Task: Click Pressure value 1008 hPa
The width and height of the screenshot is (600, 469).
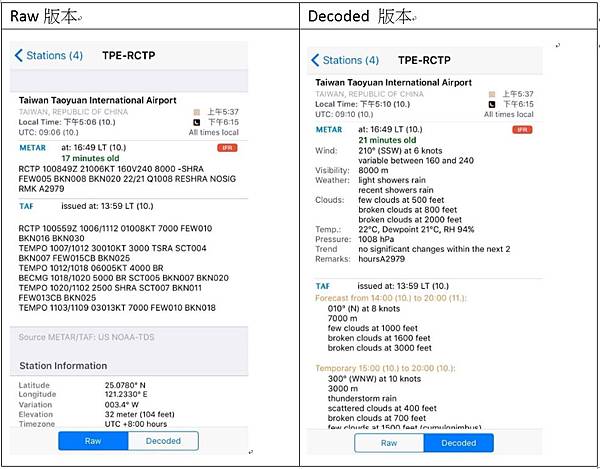Action: 376,239
